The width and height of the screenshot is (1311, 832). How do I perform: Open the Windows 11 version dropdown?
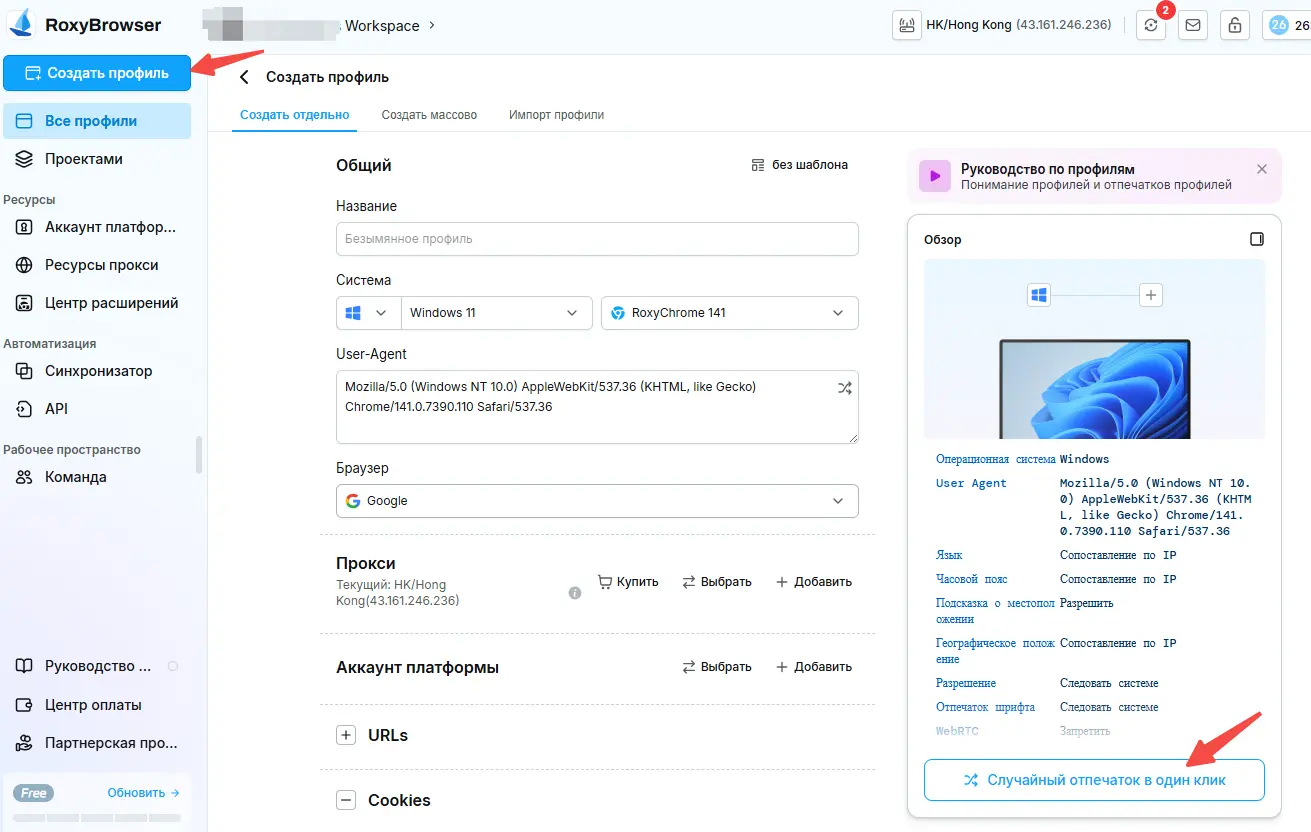point(494,313)
